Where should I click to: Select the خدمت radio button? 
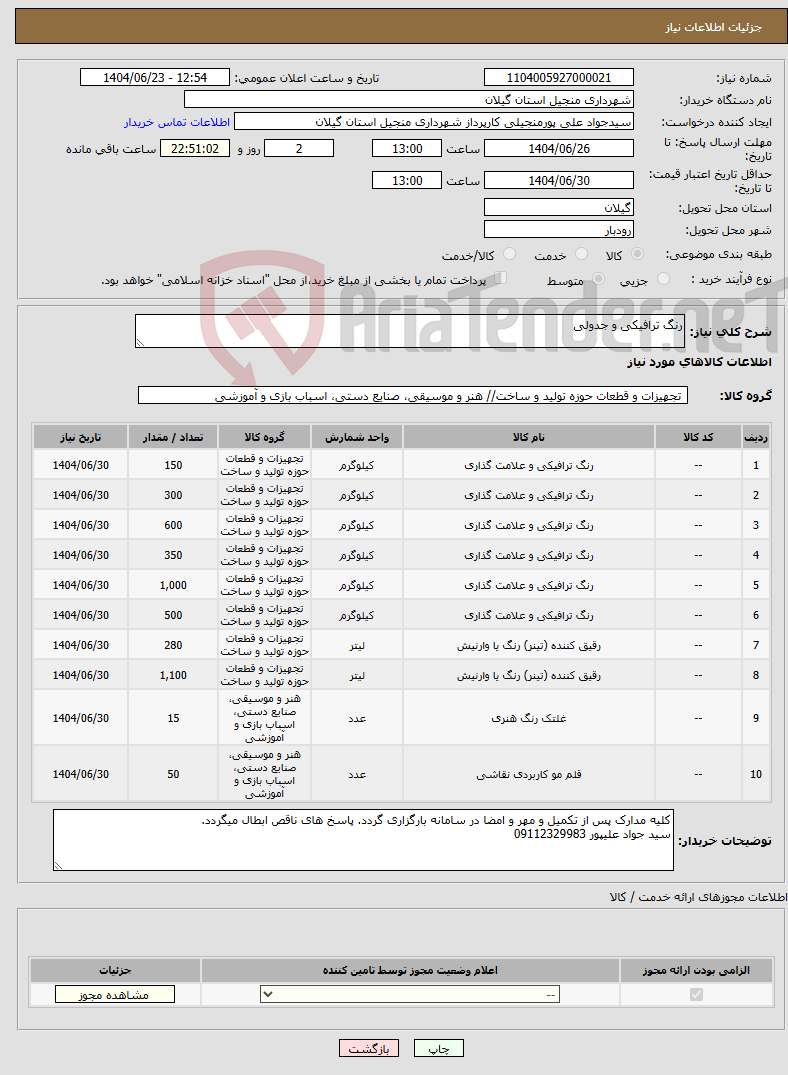point(582,254)
